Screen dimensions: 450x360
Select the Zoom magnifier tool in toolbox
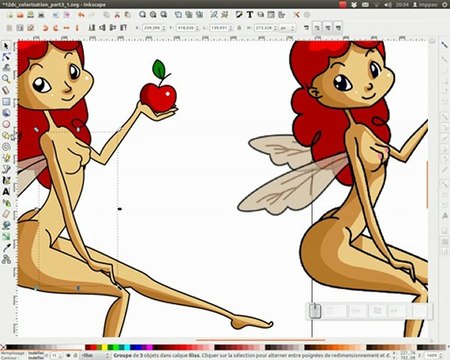pos(6,79)
